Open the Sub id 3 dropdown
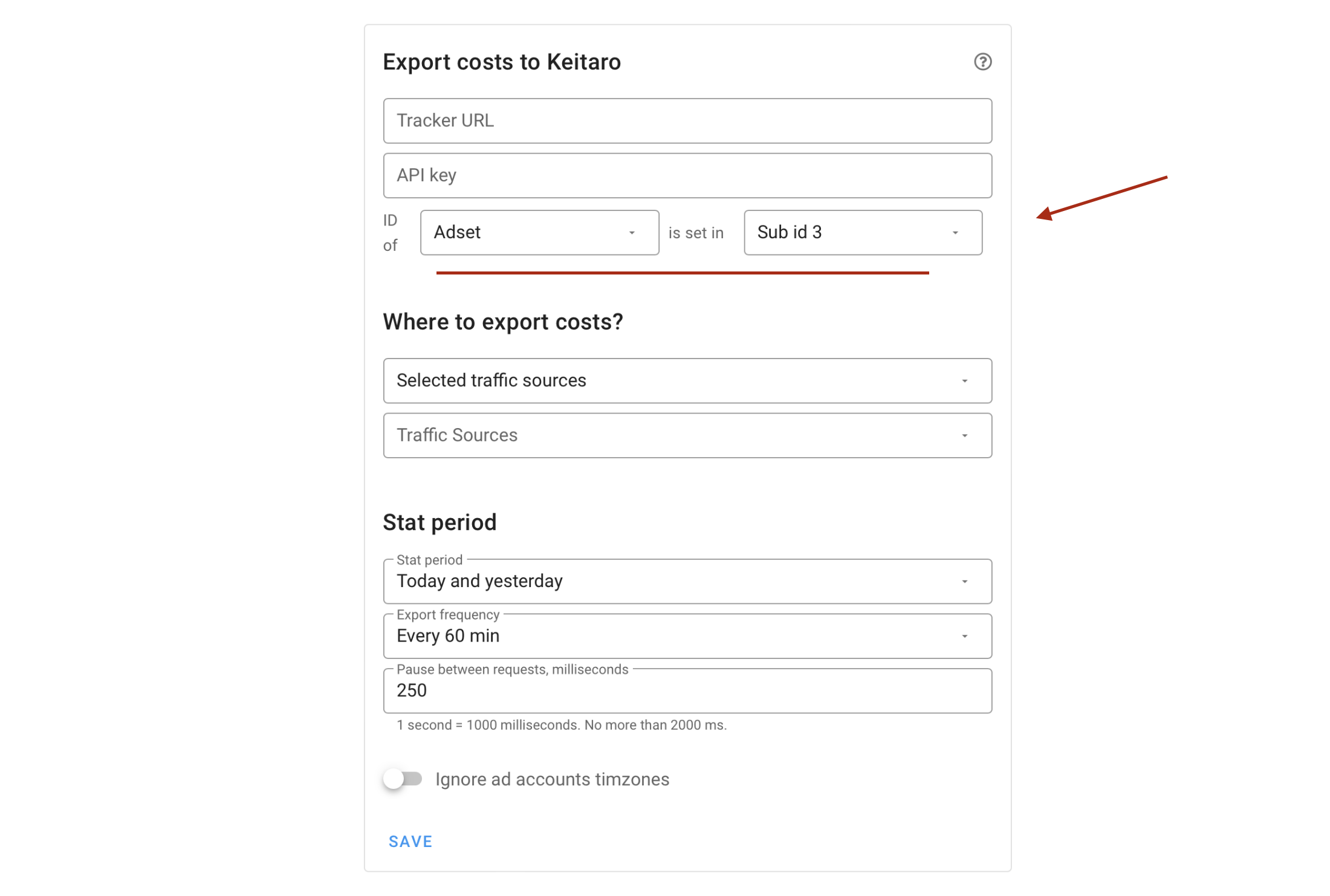The width and height of the screenshot is (1330, 896). pos(863,233)
